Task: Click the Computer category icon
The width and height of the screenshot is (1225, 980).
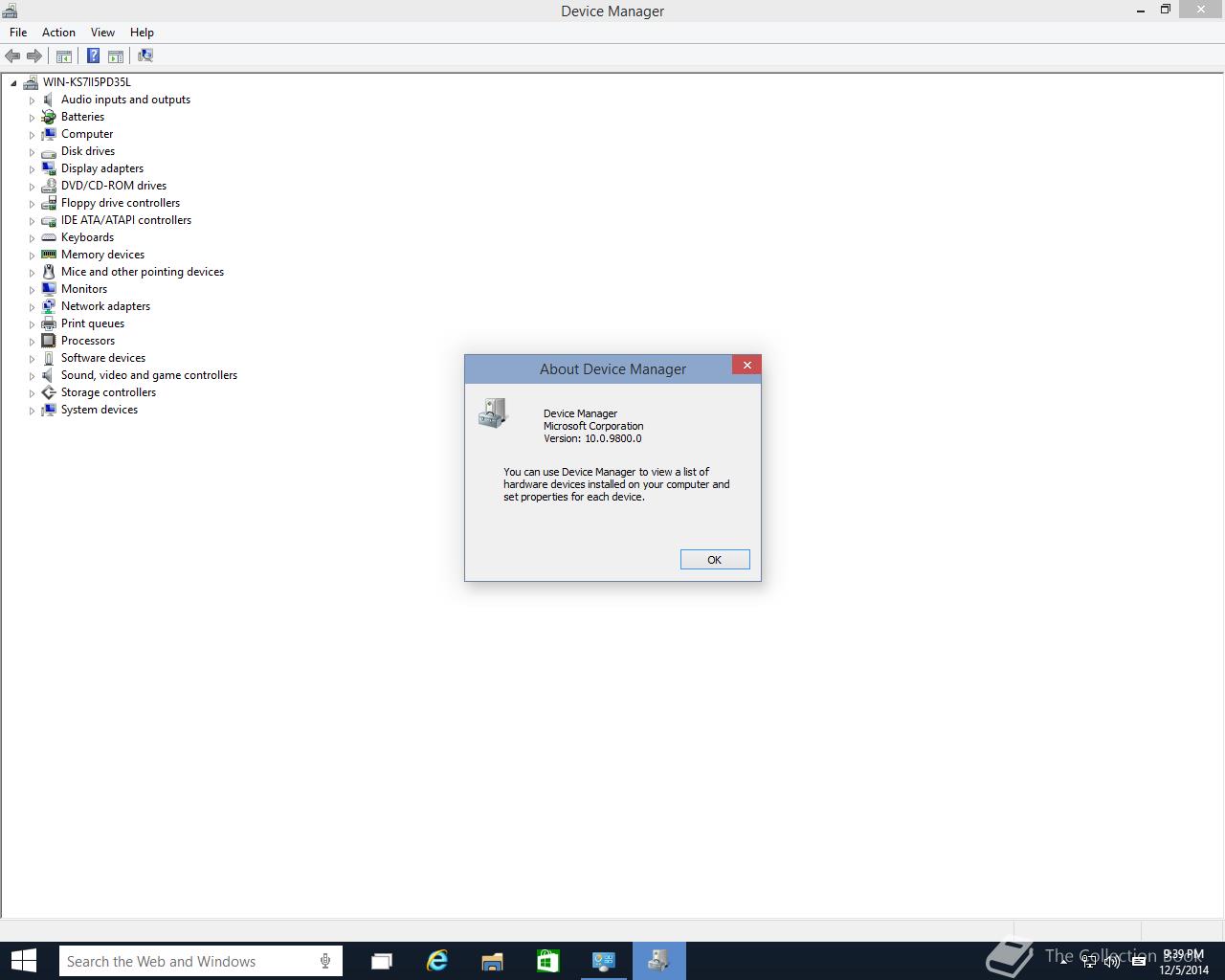Action: coord(49,134)
